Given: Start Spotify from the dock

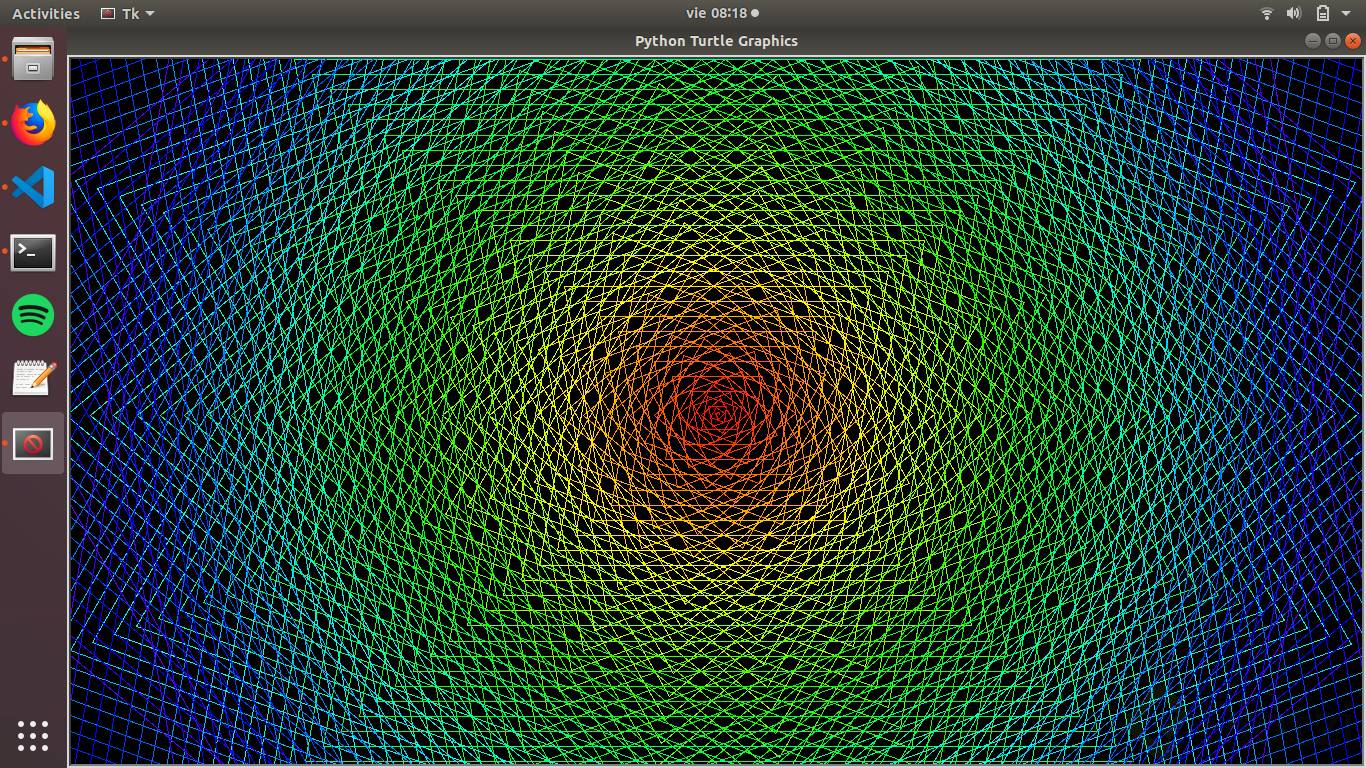Looking at the screenshot, I should point(32,317).
